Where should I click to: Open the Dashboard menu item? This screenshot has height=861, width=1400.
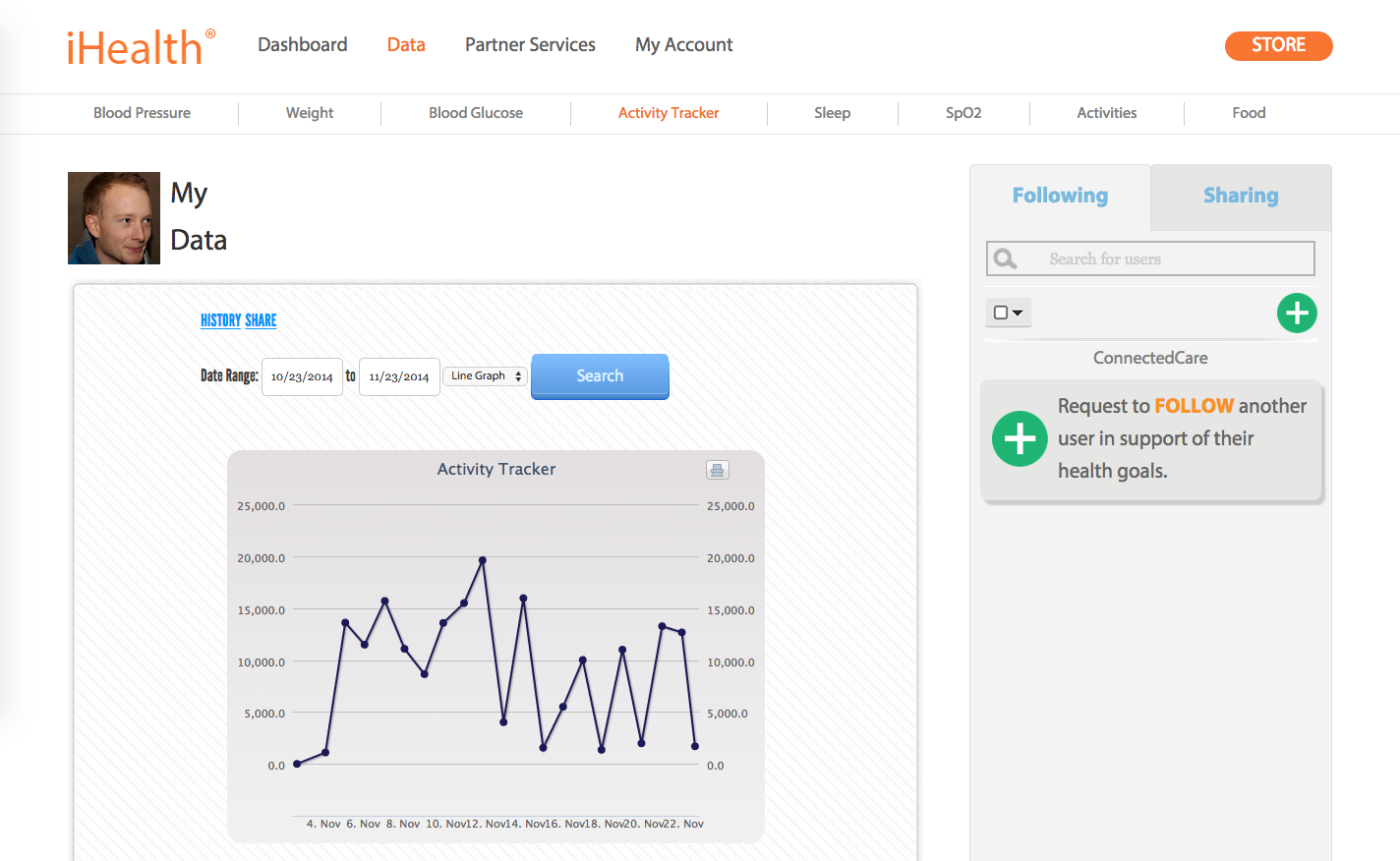(302, 44)
